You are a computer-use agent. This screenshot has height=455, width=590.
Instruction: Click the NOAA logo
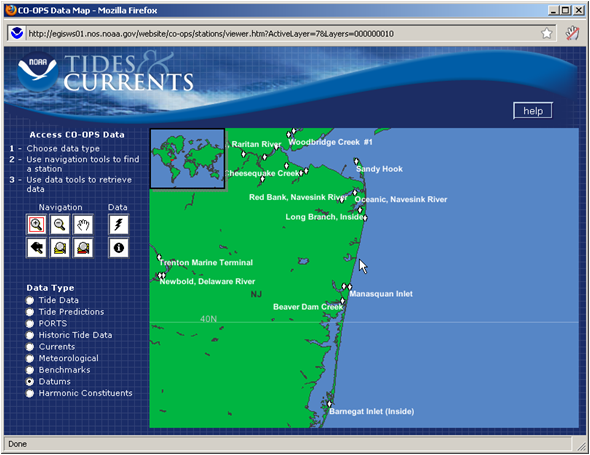pos(38,71)
